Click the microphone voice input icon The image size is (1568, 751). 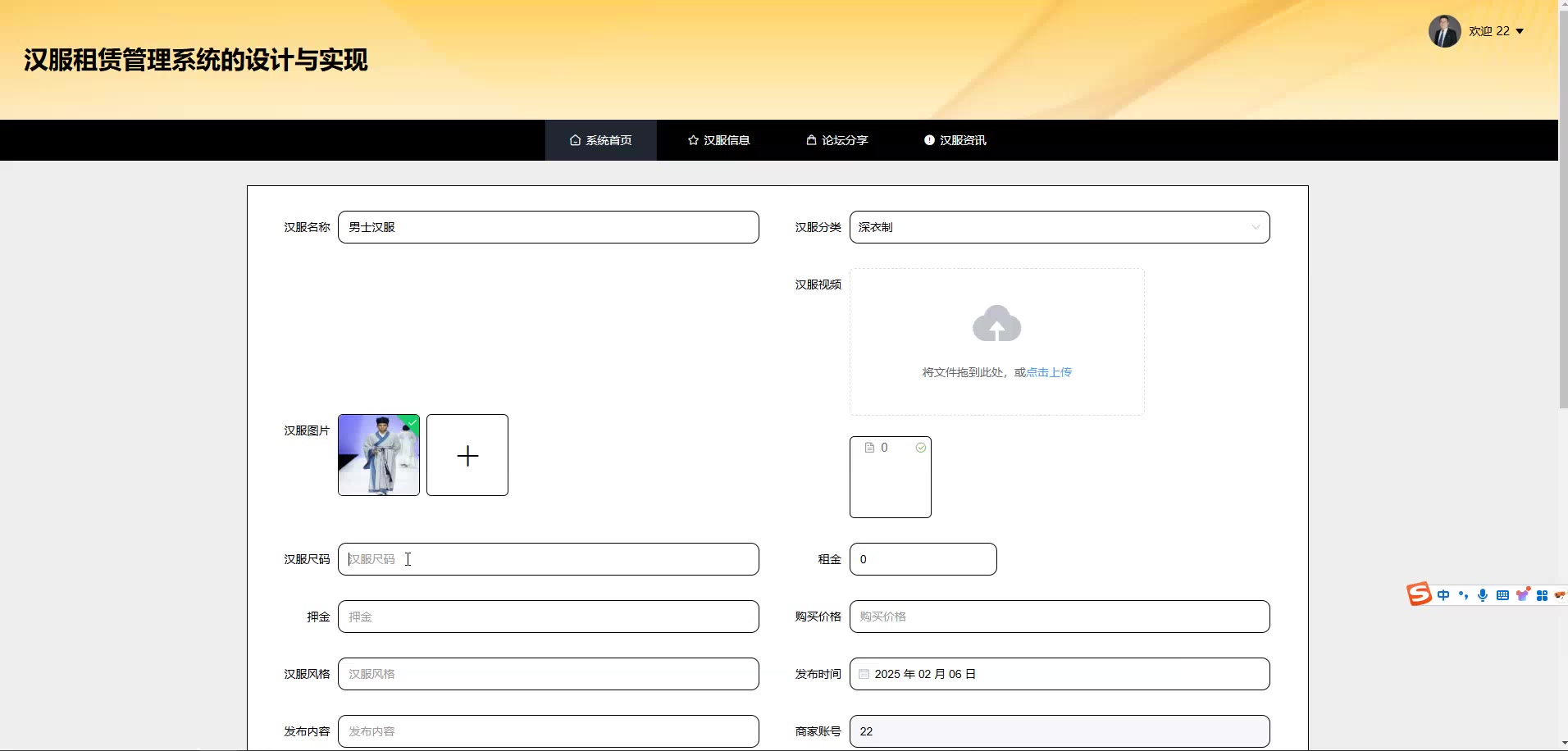click(1483, 595)
